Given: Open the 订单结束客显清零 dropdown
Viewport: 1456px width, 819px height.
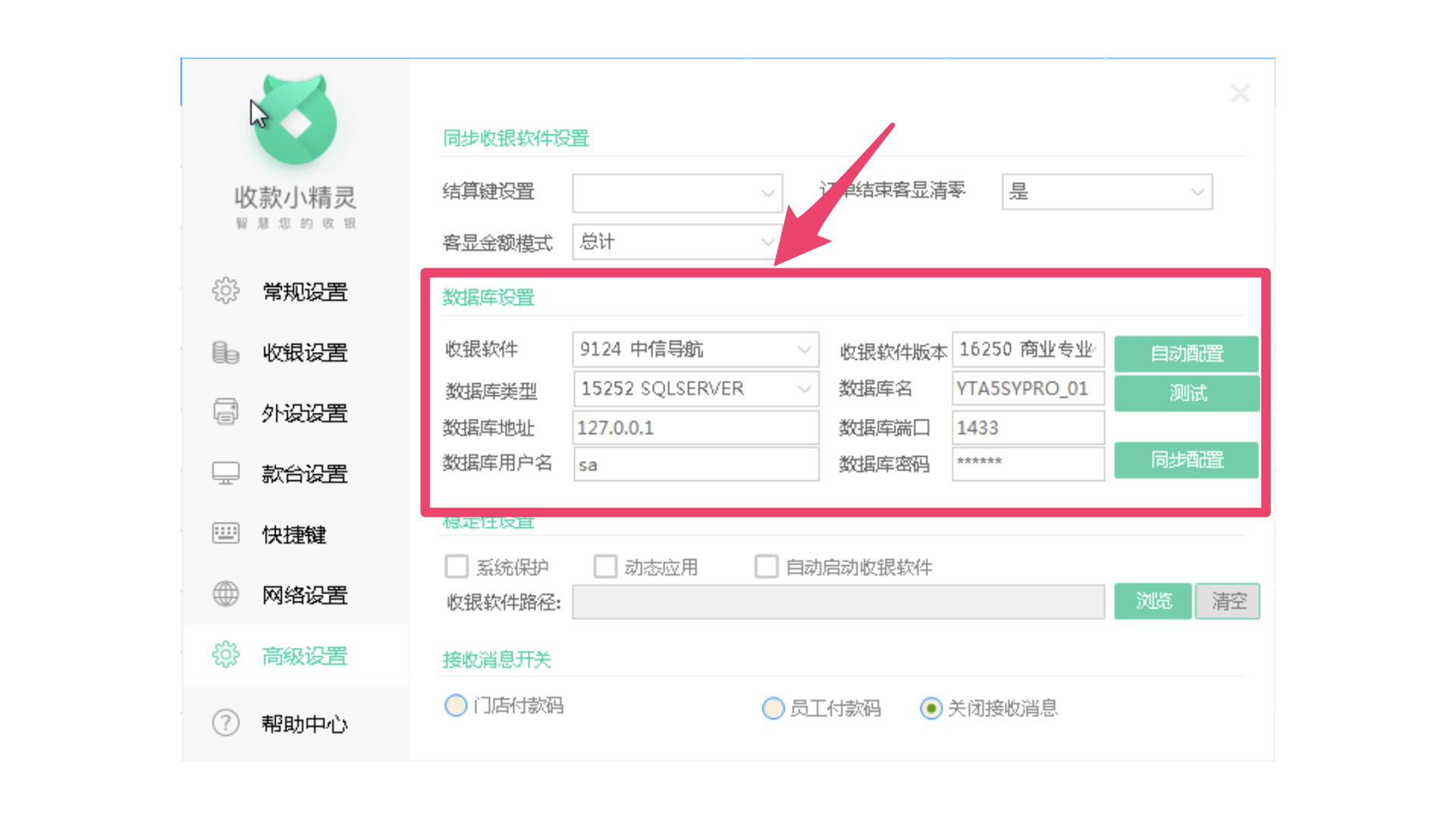Looking at the screenshot, I should pyautogui.click(x=1107, y=191).
